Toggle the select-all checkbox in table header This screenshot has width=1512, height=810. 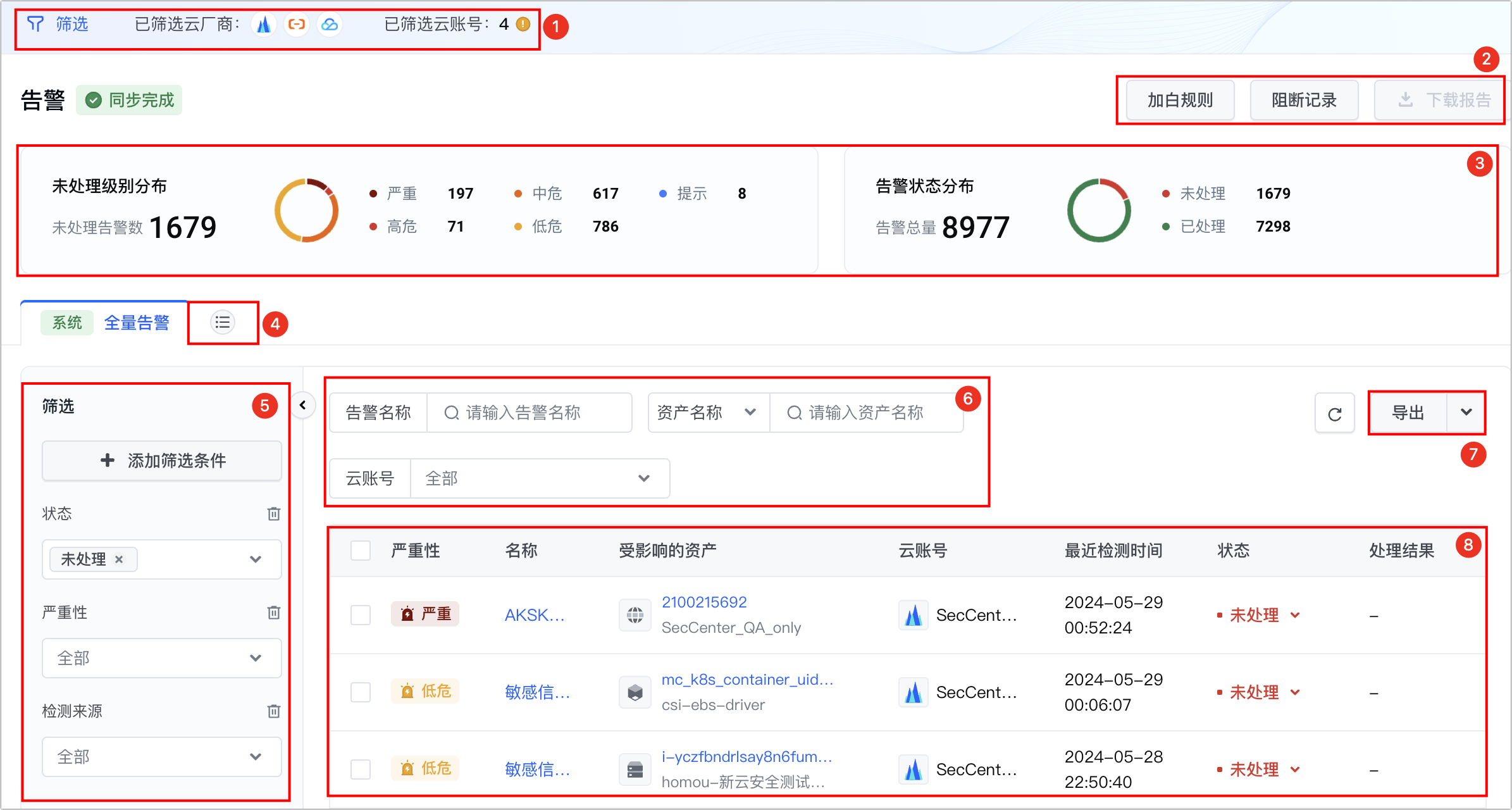[x=361, y=551]
